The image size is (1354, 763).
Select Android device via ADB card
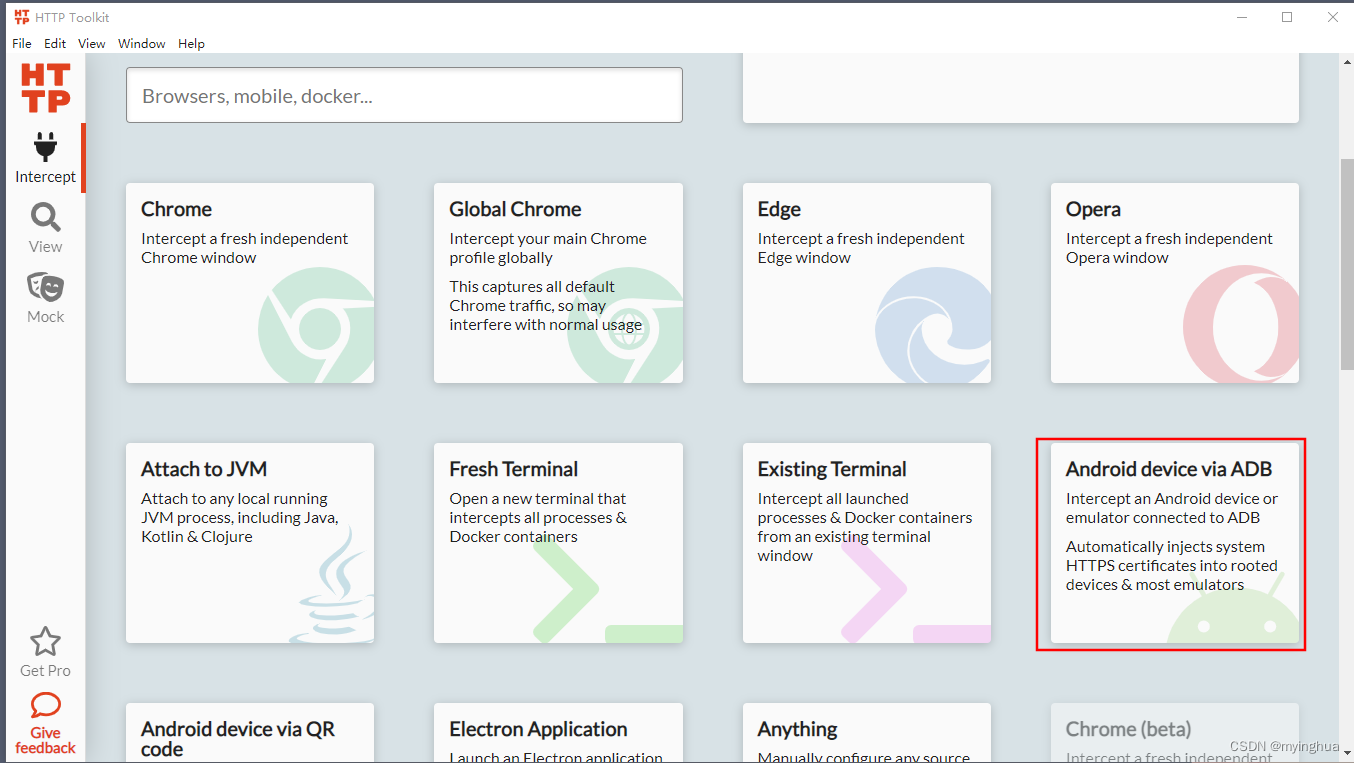tap(1175, 543)
